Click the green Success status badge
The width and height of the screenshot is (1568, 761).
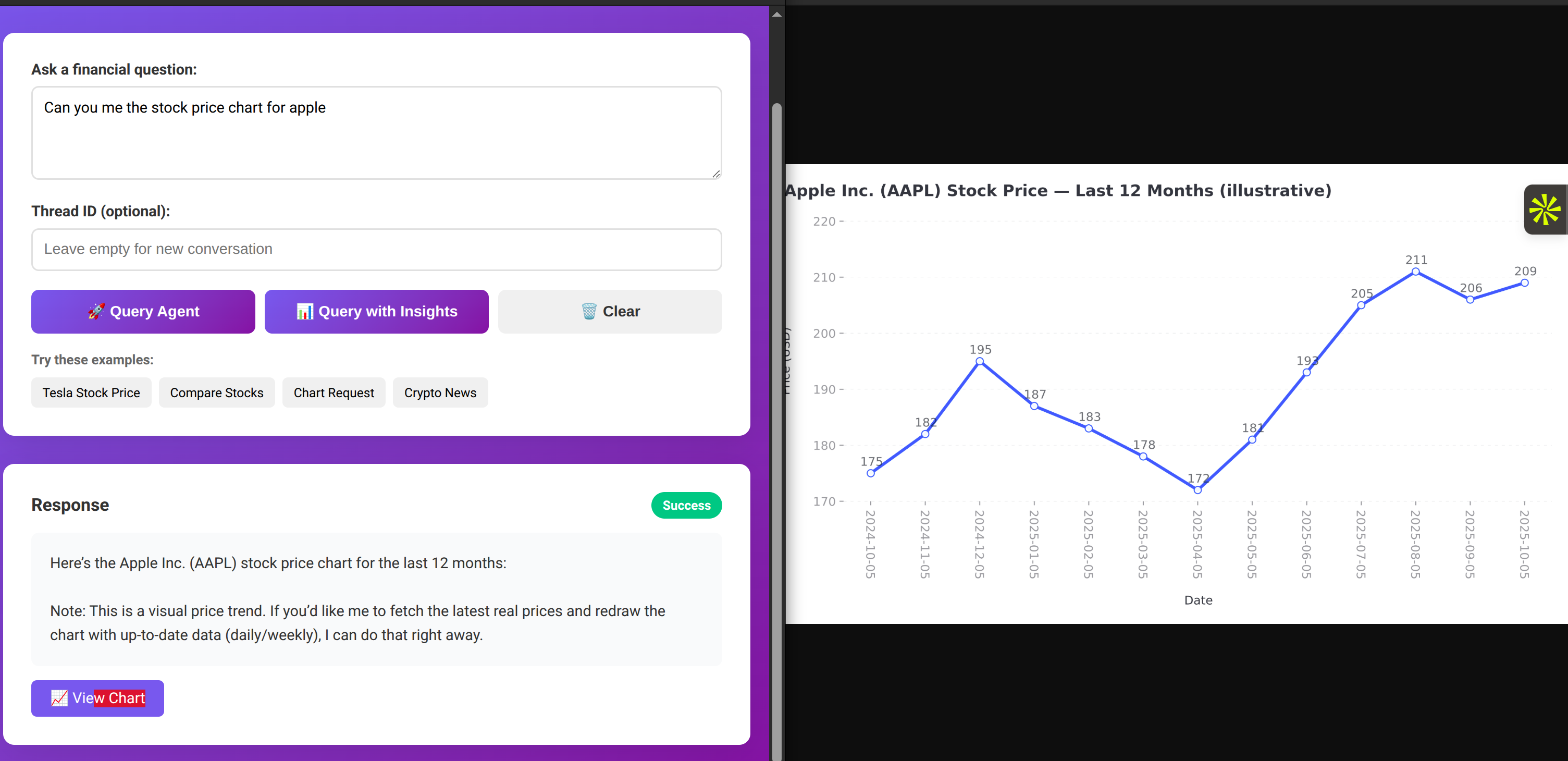tap(686, 505)
